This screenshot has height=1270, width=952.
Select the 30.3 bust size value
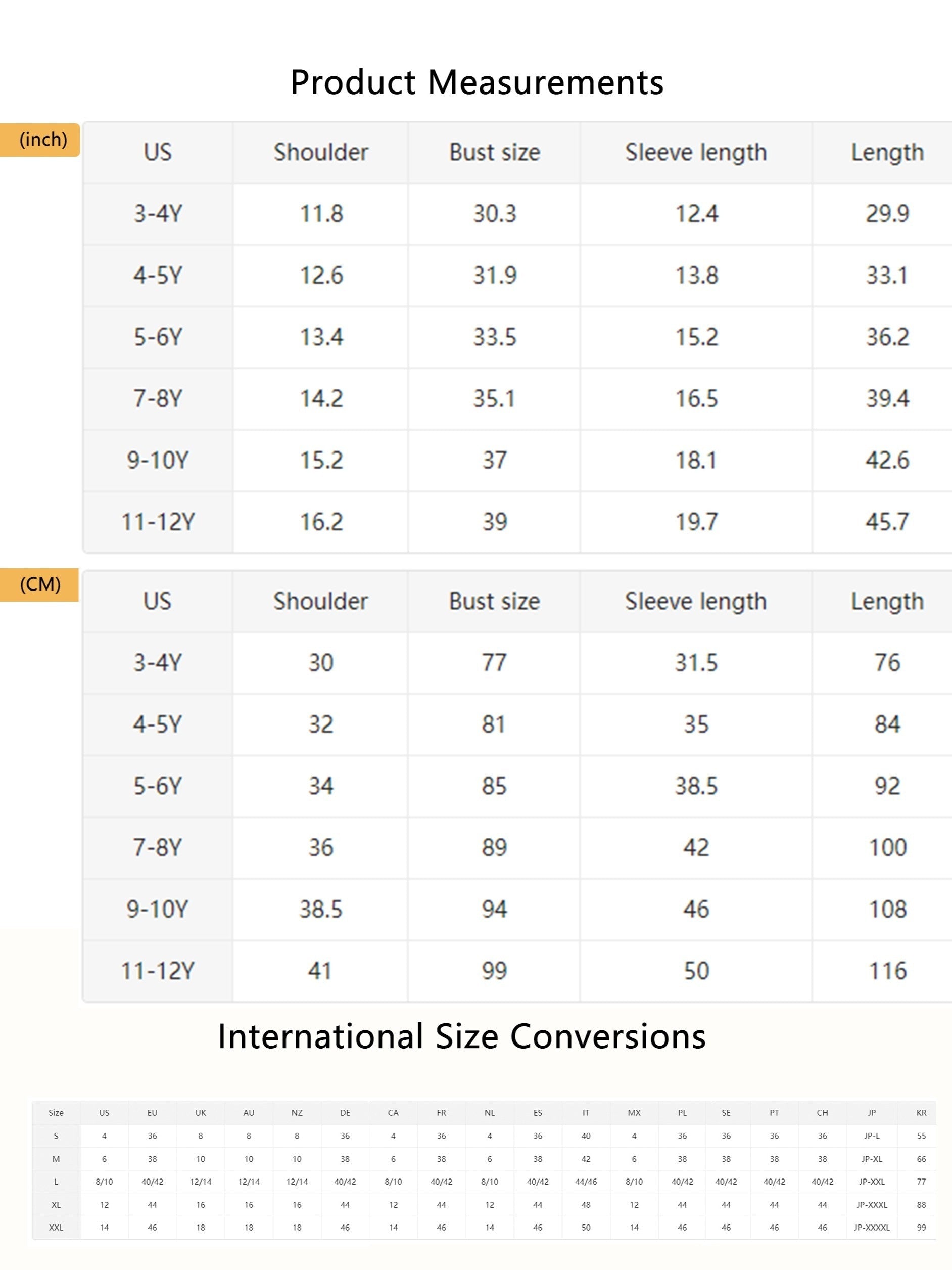(494, 213)
